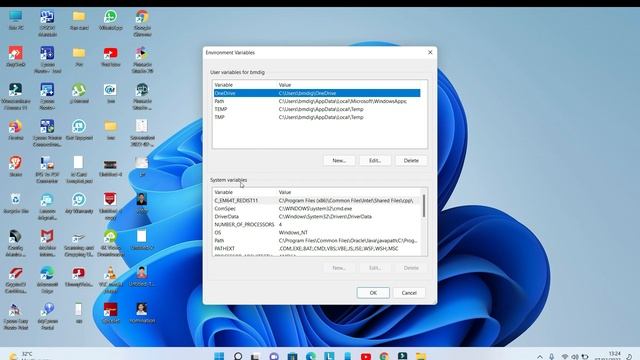Open the Recycle Bin icon
The width and height of the screenshot is (640, 360).
[x=16, y=203]
